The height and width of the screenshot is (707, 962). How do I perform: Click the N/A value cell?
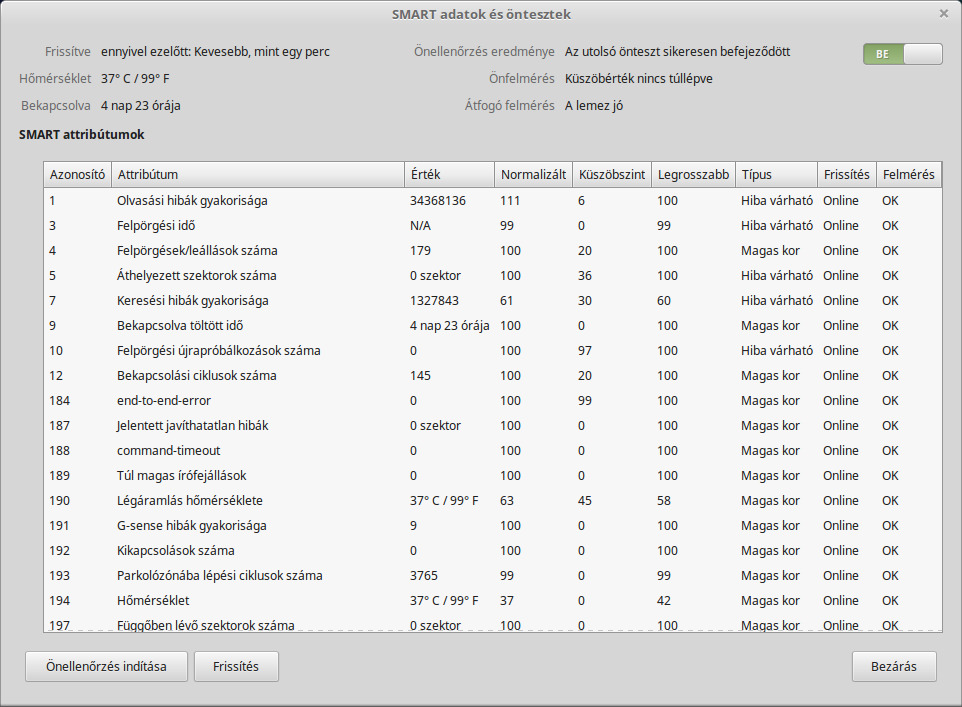(x=420, y=226)
